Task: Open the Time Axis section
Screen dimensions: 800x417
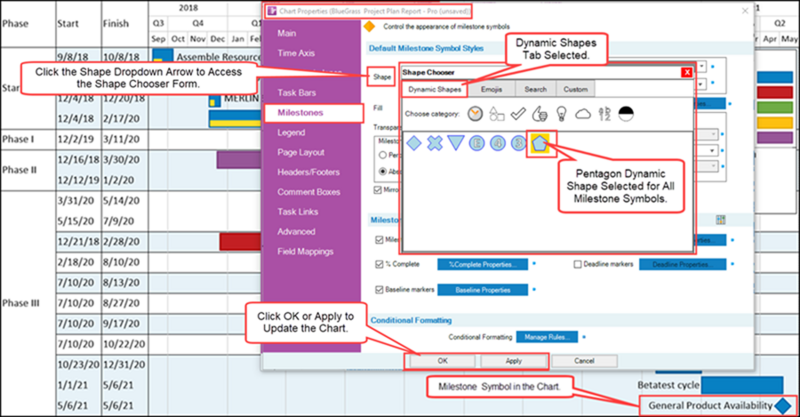Action: pos(296,53)
